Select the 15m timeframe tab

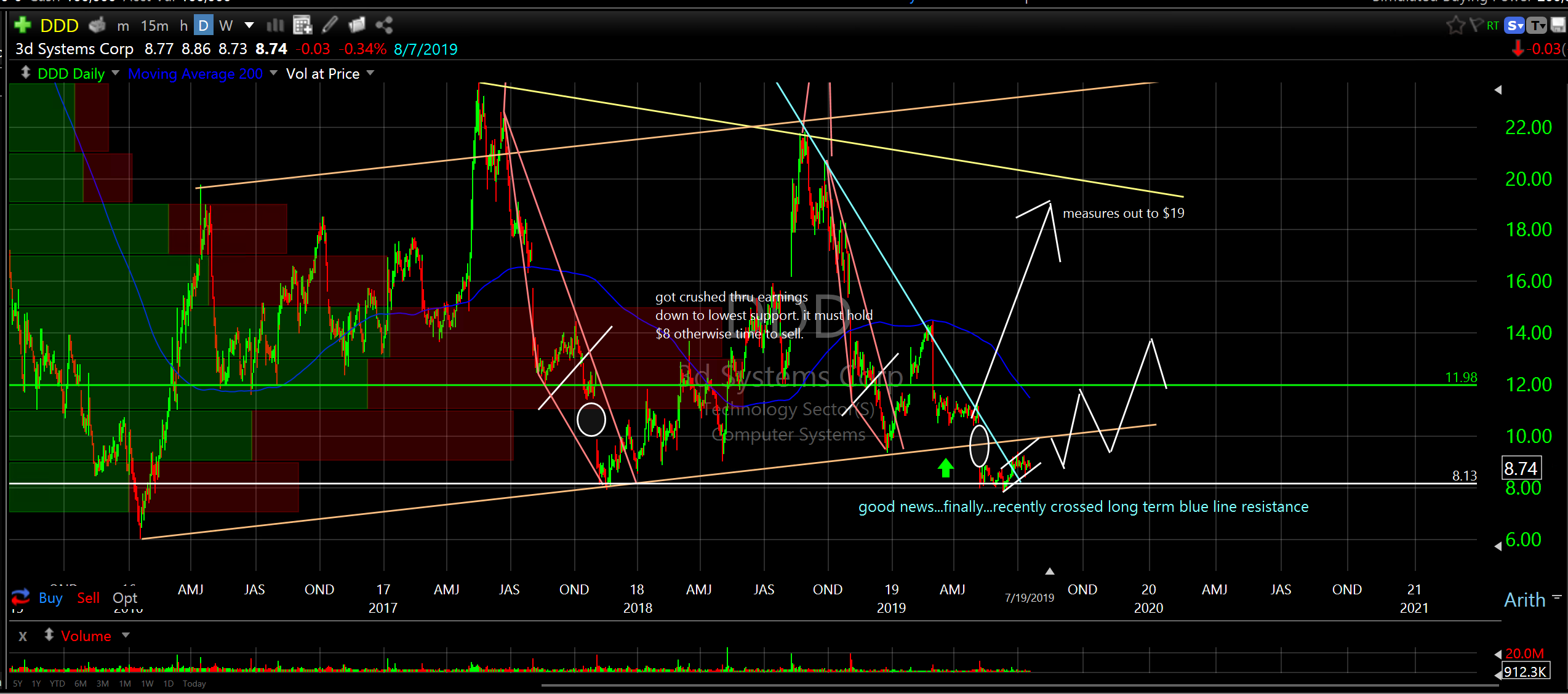tap(154, 25)
